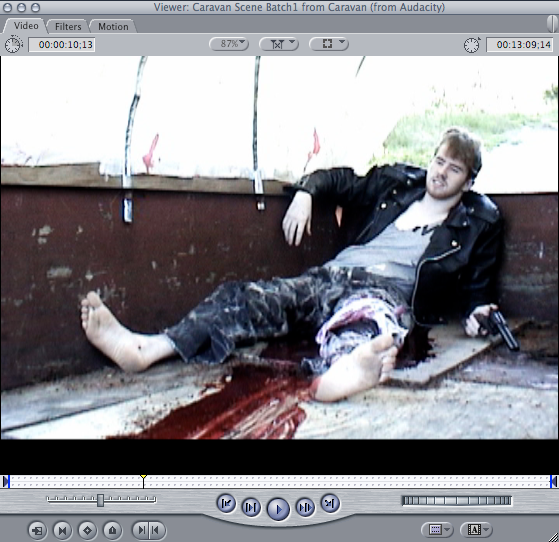Jump to the next edit
This screenshot has width=559, height=542.
pos(330,503)
